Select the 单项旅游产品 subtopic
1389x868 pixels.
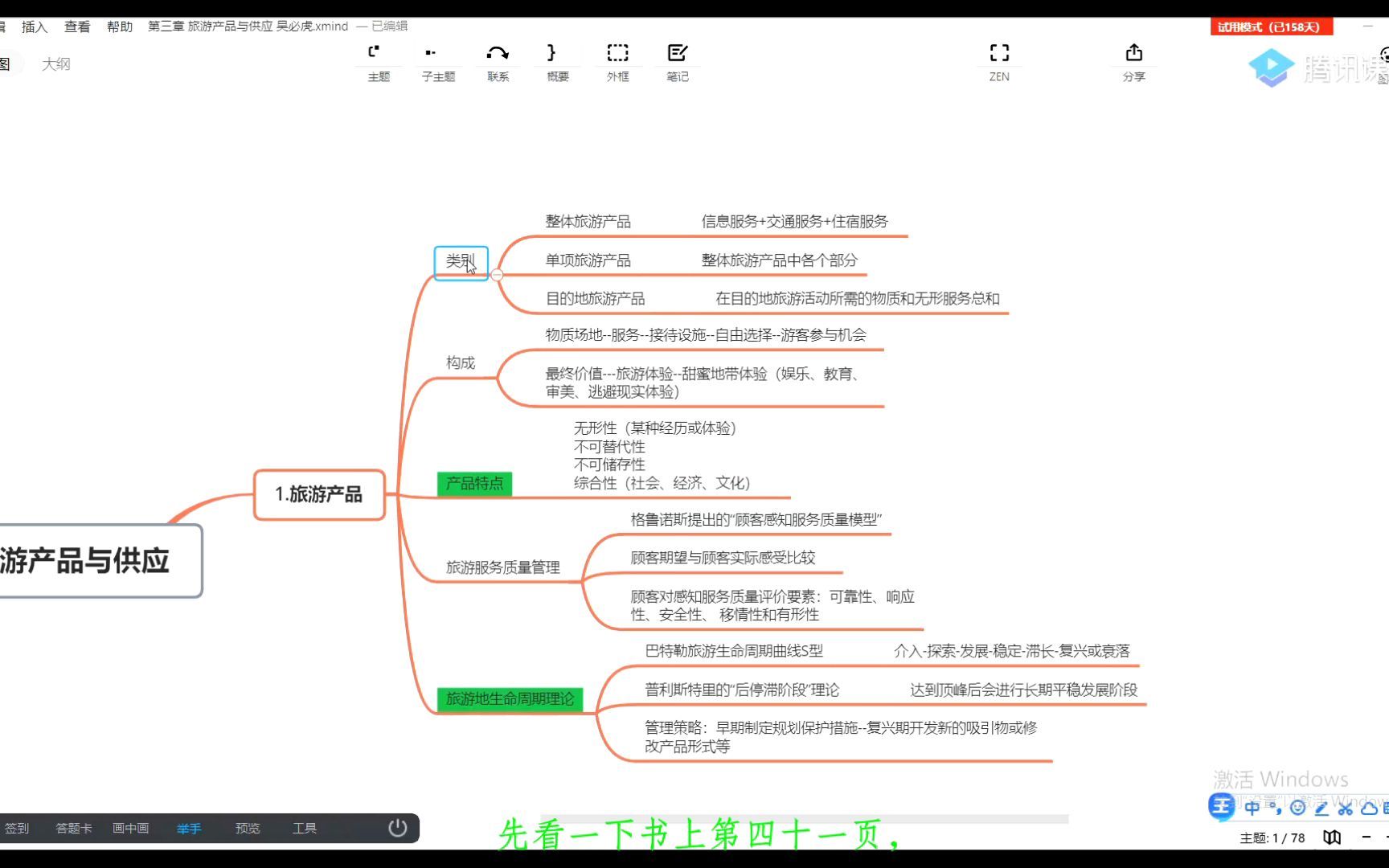(x=588, y=260)
